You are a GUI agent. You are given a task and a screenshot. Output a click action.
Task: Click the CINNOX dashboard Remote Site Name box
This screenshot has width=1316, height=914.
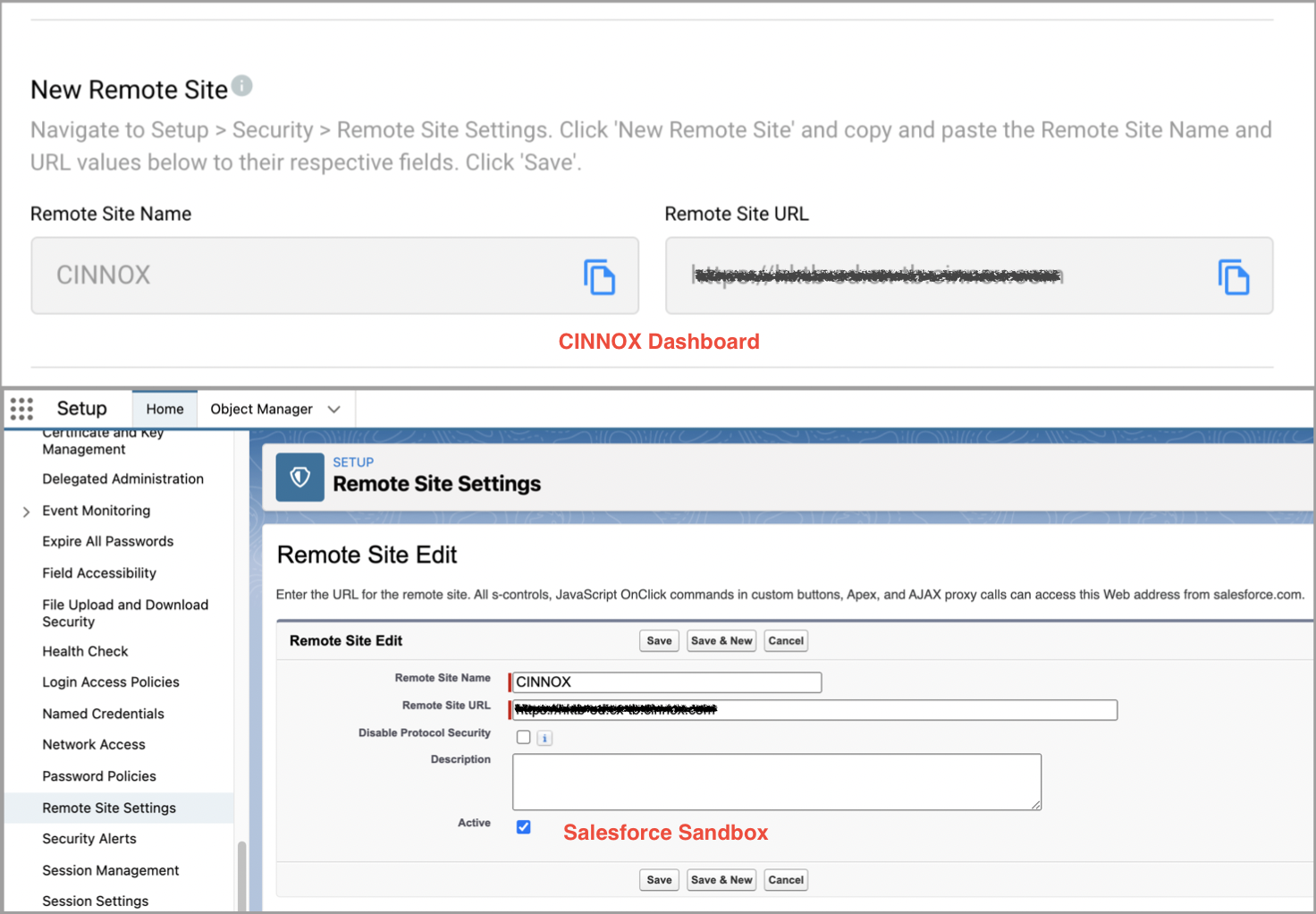coord(334,275)
